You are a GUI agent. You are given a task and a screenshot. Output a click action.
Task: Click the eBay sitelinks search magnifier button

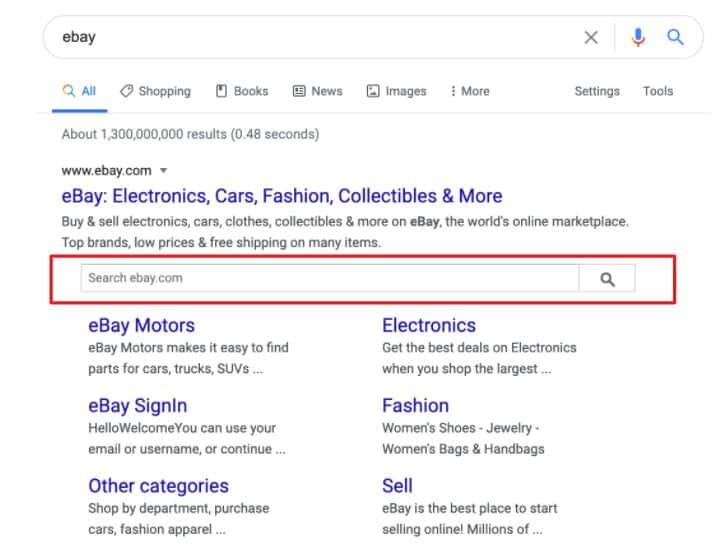click(x=607, y=278)
